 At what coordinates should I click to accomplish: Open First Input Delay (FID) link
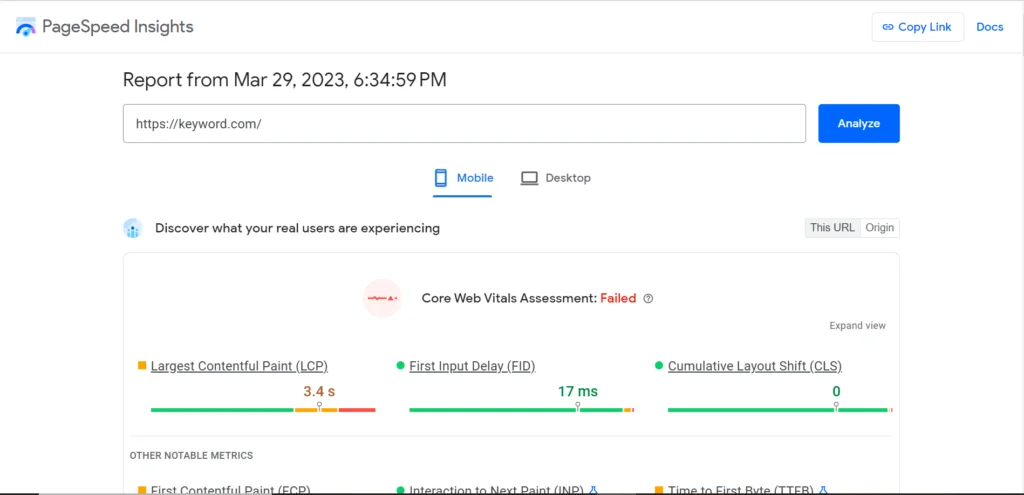click(472, 366)
